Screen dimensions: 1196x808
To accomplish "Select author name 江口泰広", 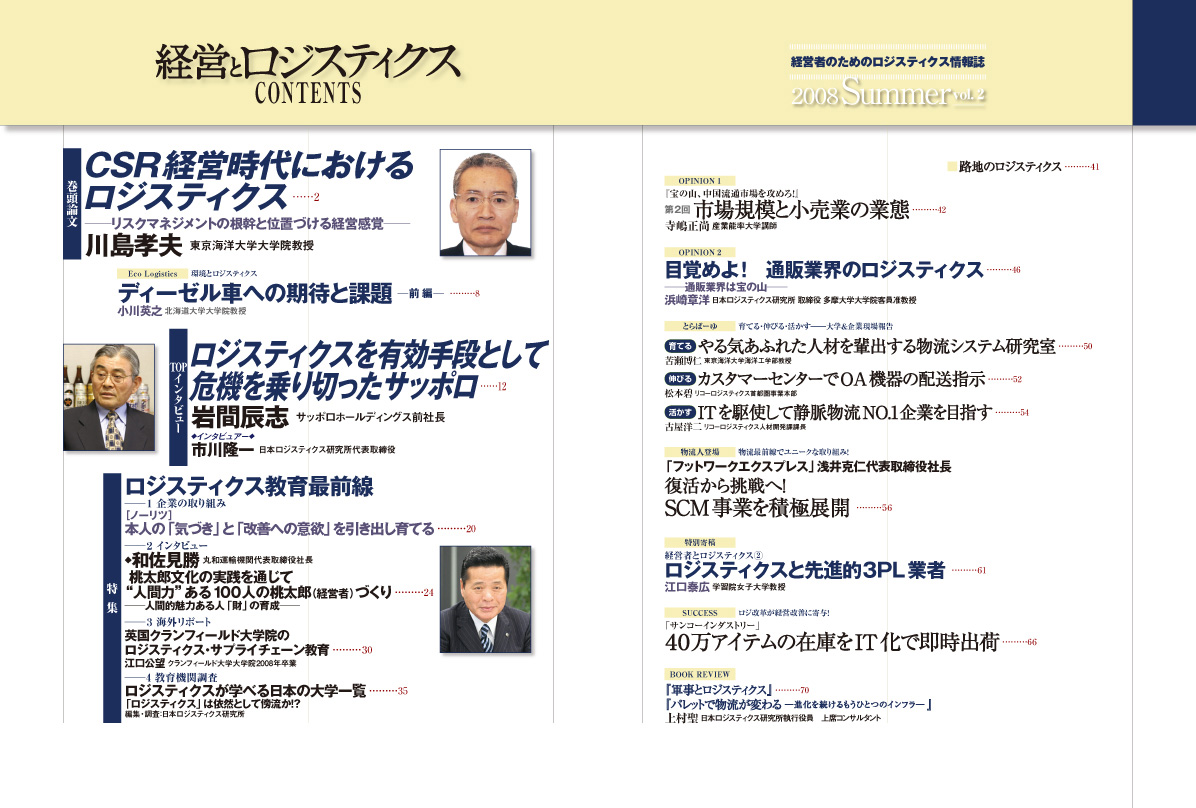I will point(686,587).
